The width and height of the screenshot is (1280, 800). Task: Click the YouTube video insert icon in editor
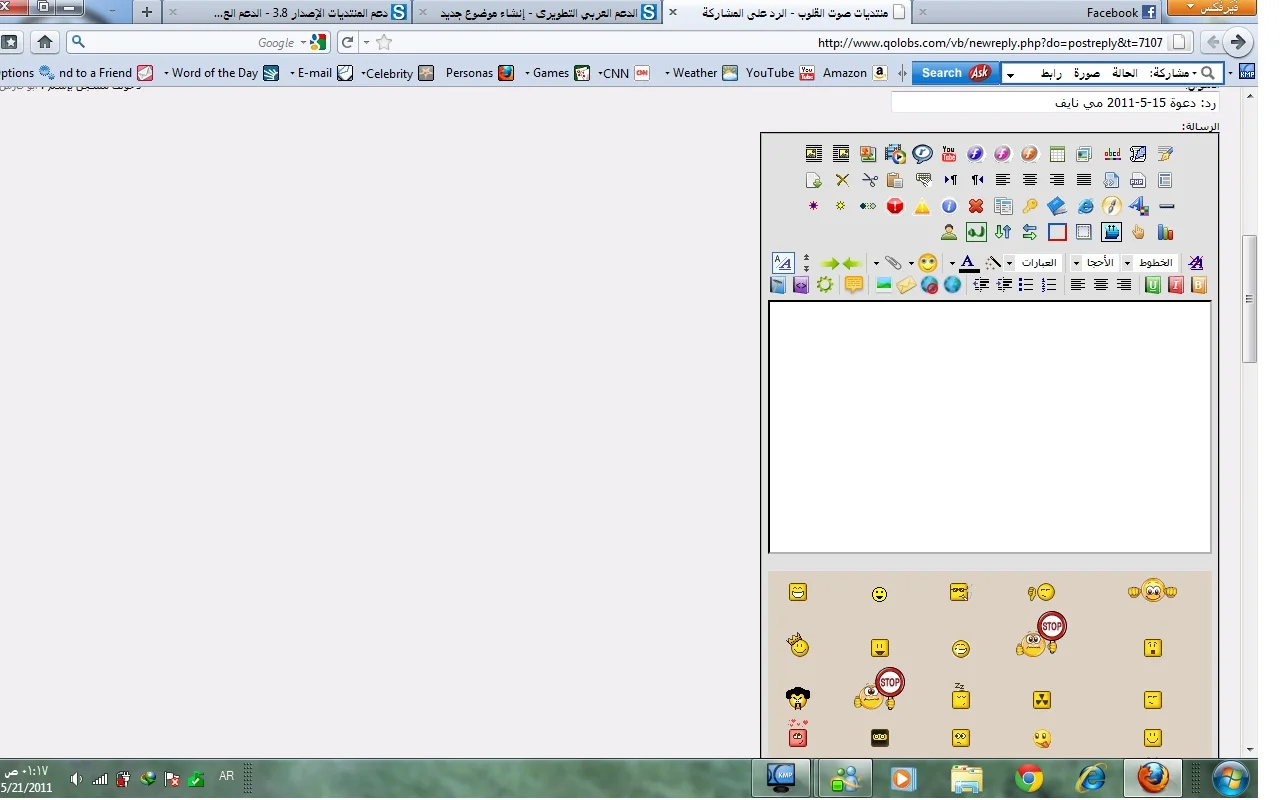[x=949, y=154]
